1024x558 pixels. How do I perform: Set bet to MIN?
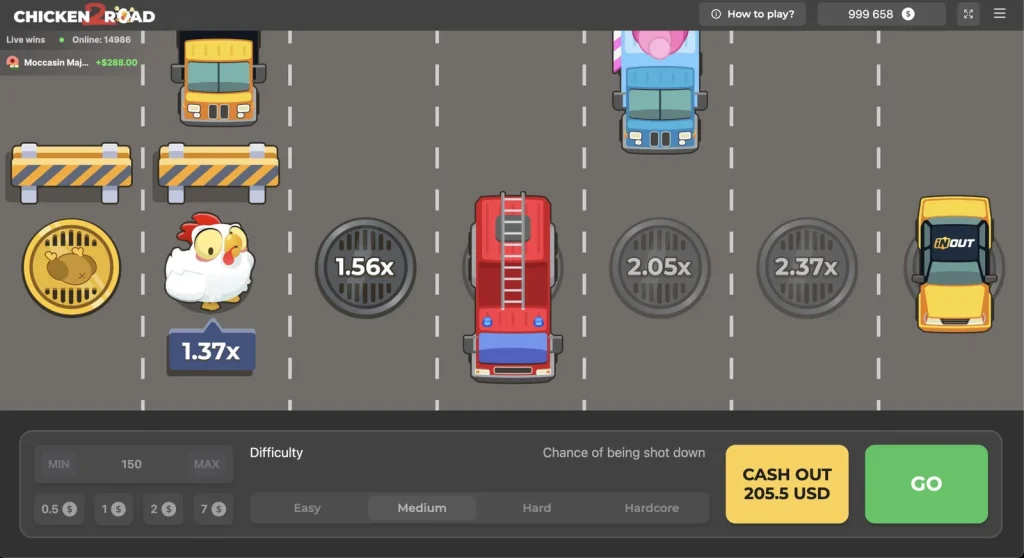pos(59,464)
